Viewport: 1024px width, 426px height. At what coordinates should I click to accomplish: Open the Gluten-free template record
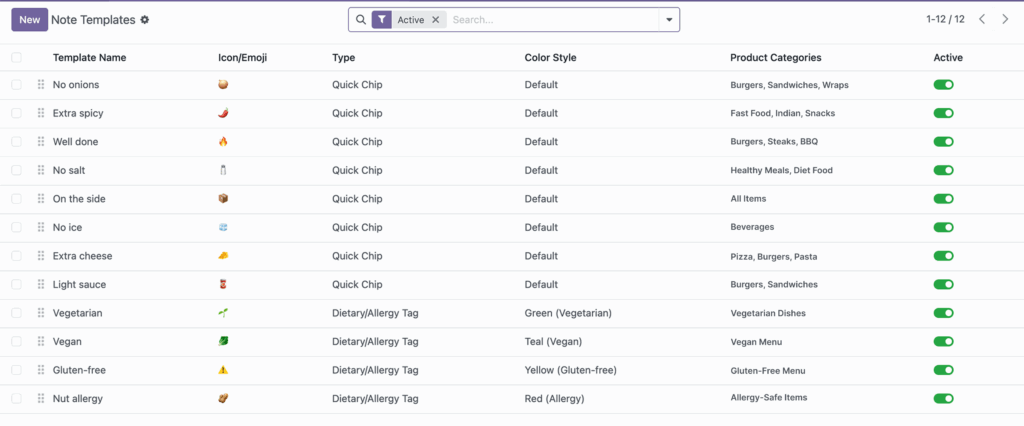point(79,370)
